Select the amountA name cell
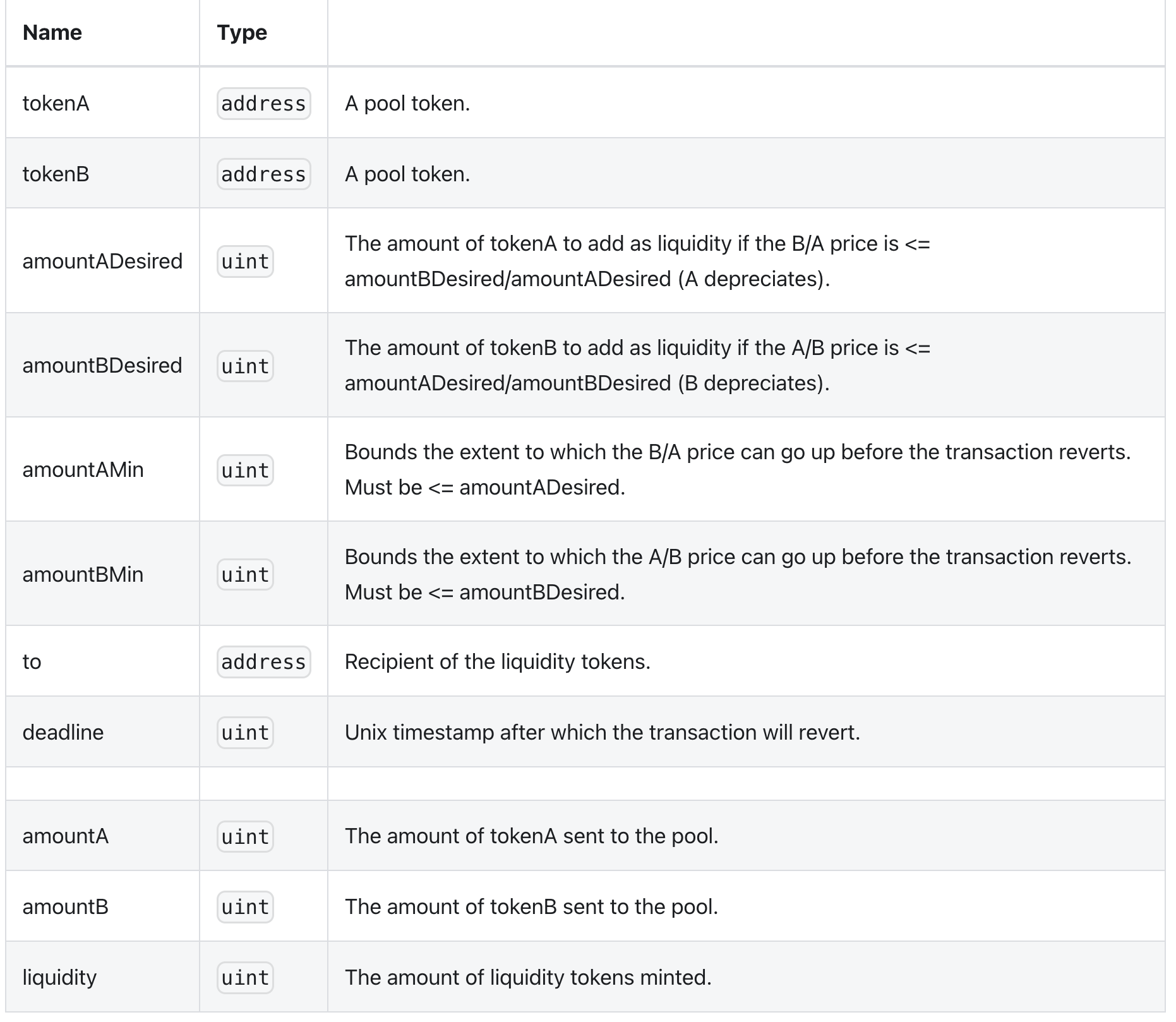Viewport: 1176px width, 1022px height. pos(103,836)
